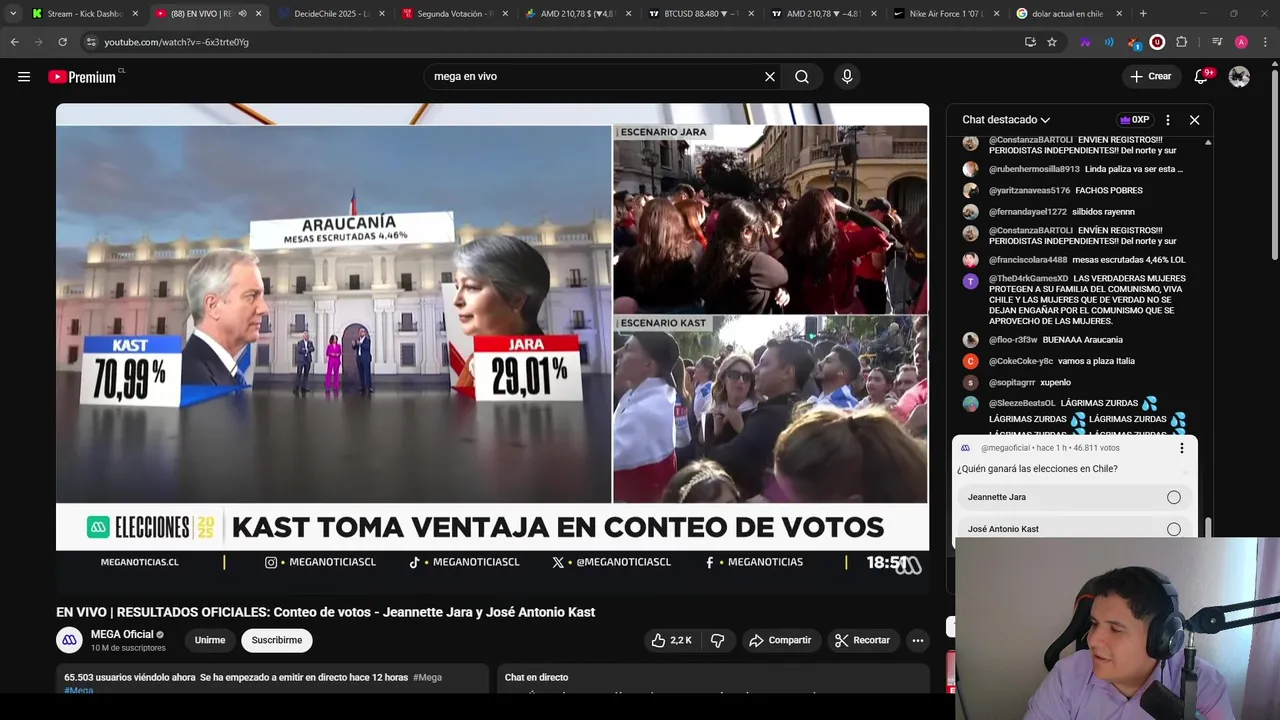1280x720 pixels.
Task: Open the Crear upload menu
Action: pyautogui.click(x=1150, y=76)
